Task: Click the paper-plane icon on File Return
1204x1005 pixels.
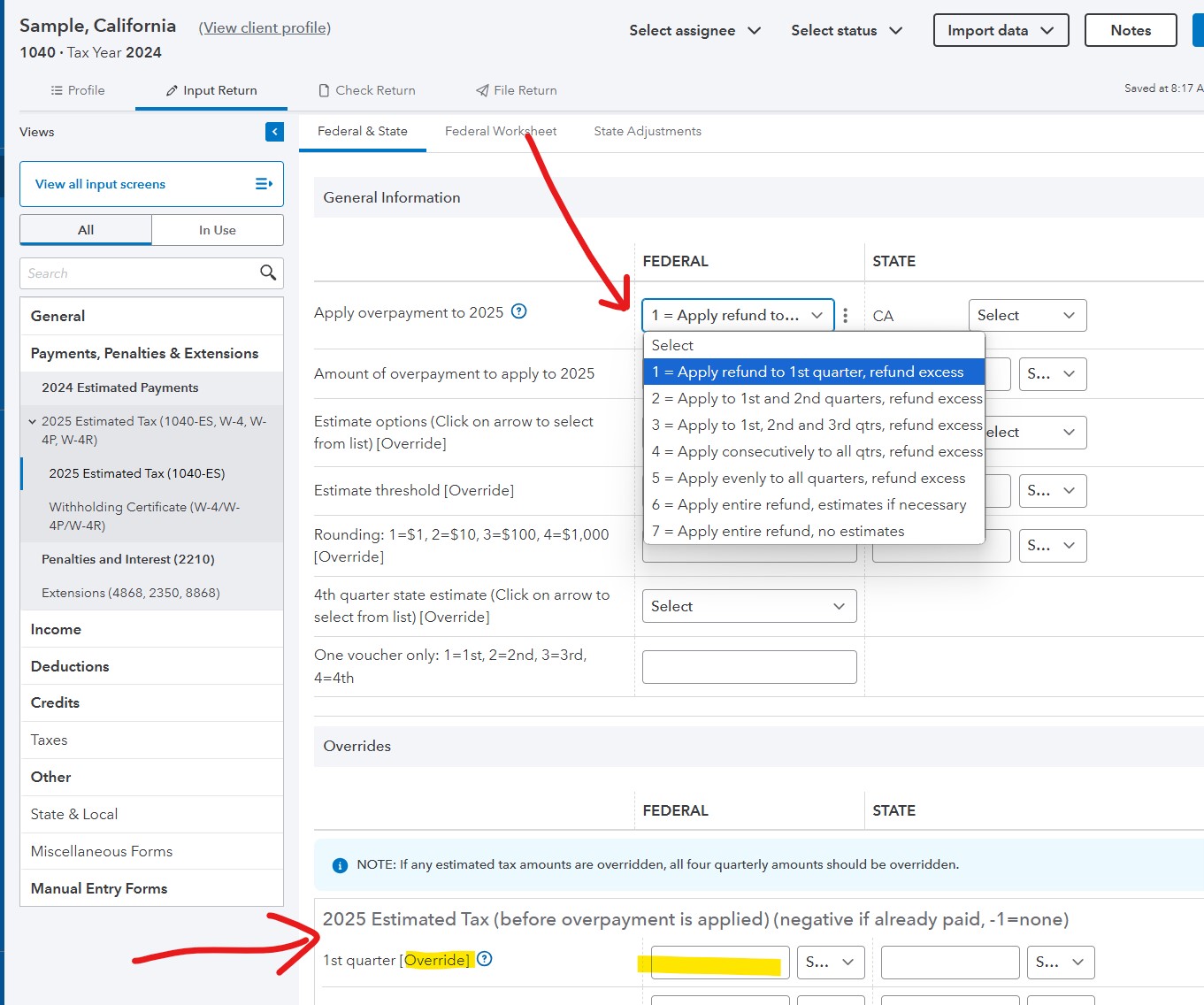Action: point(481,89)
